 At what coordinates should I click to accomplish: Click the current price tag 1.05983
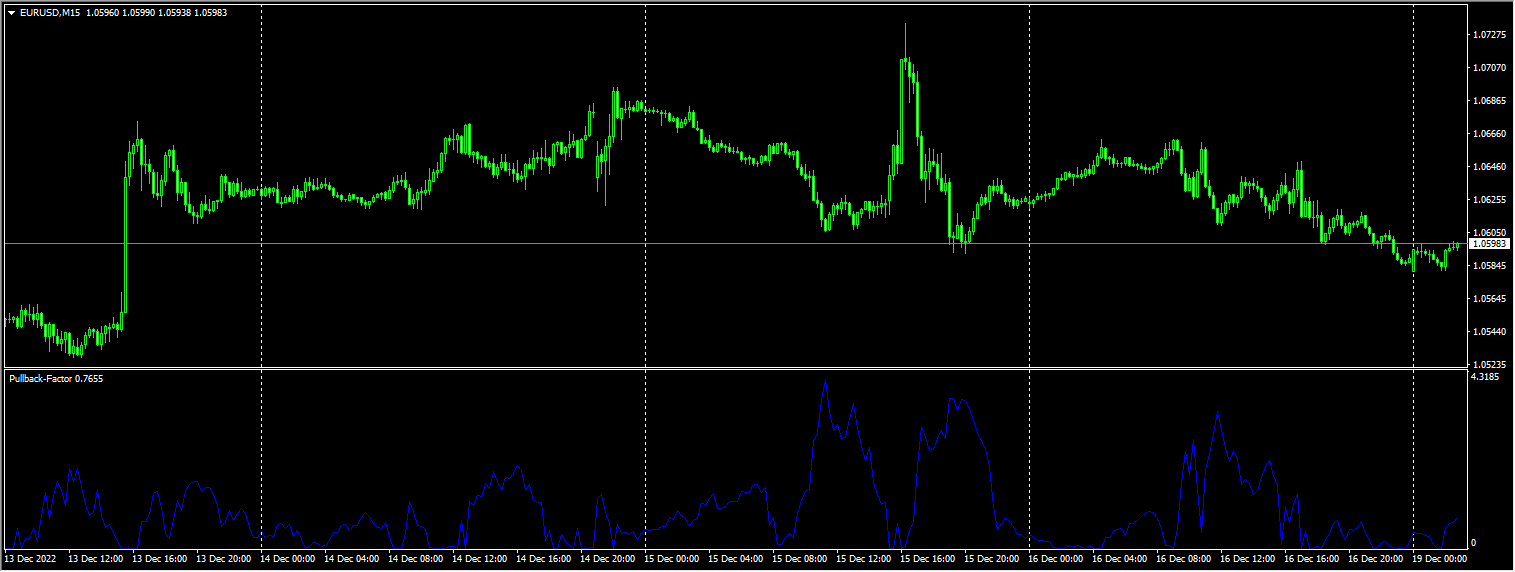click(x=1490, y=243)
